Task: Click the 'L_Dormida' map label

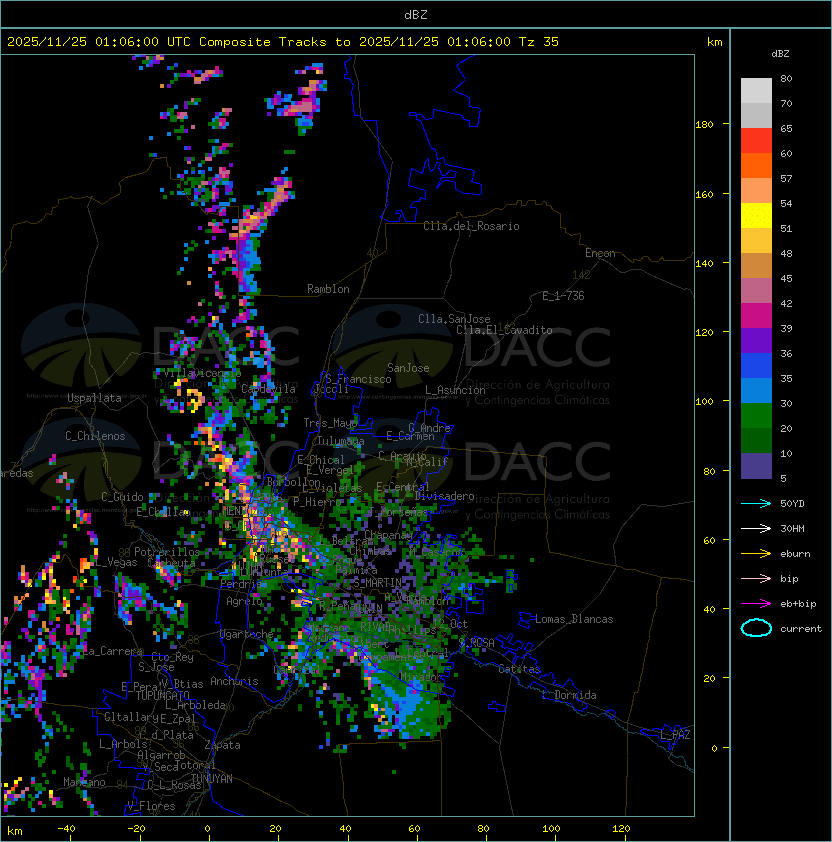Action: pos(569,695)
